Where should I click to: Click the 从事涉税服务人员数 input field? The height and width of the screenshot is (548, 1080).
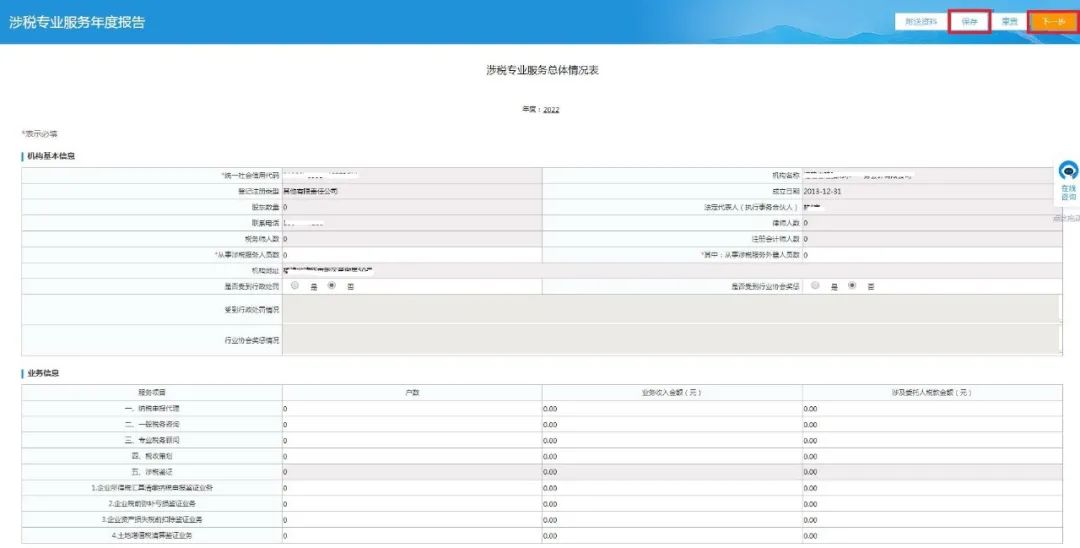tap(412, 255)
